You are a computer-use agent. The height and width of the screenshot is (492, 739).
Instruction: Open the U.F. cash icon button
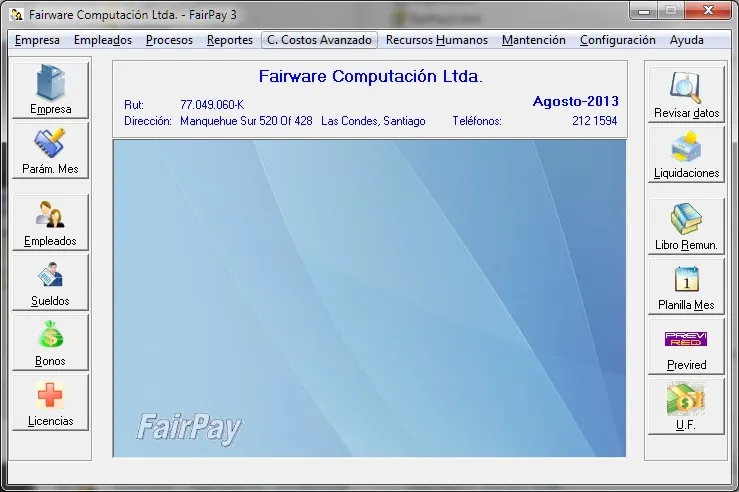point(686,406)
